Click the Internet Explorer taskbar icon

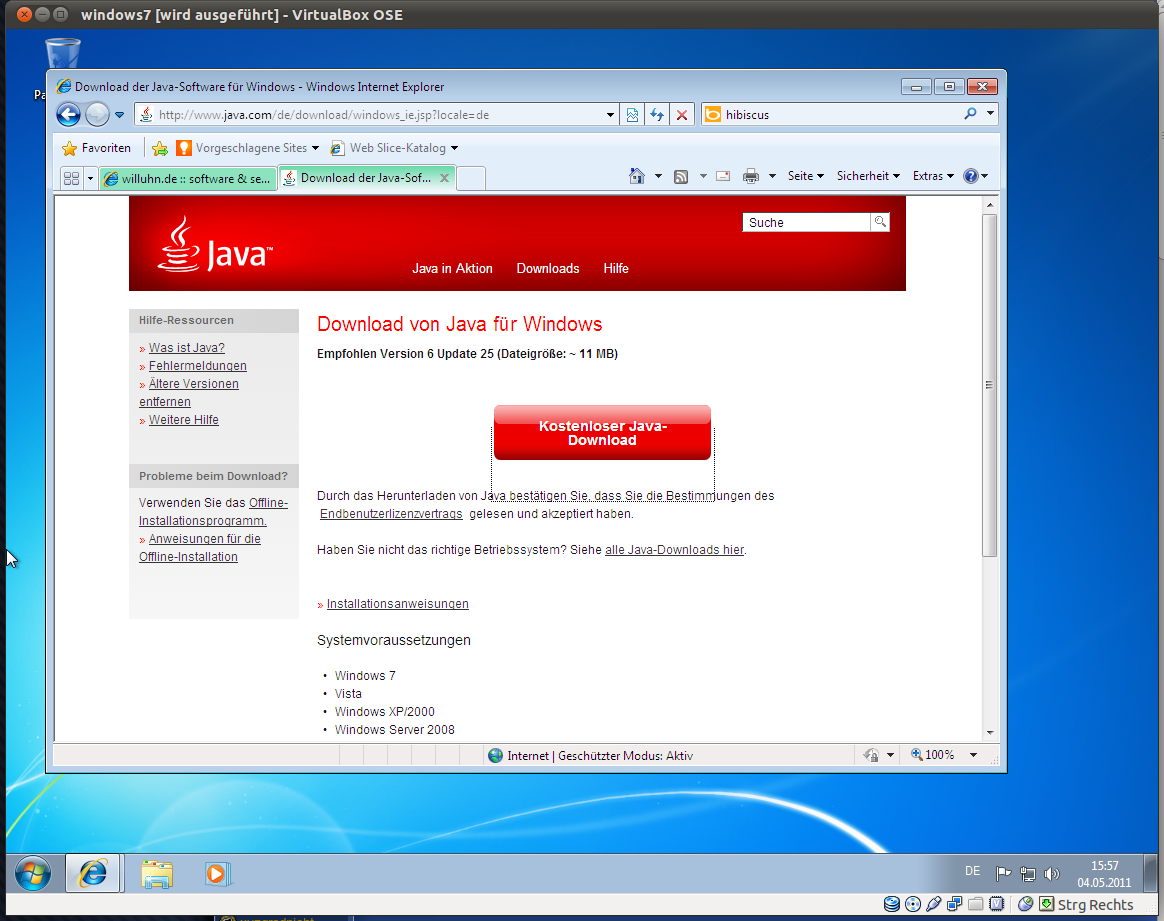tap(93, 873)
